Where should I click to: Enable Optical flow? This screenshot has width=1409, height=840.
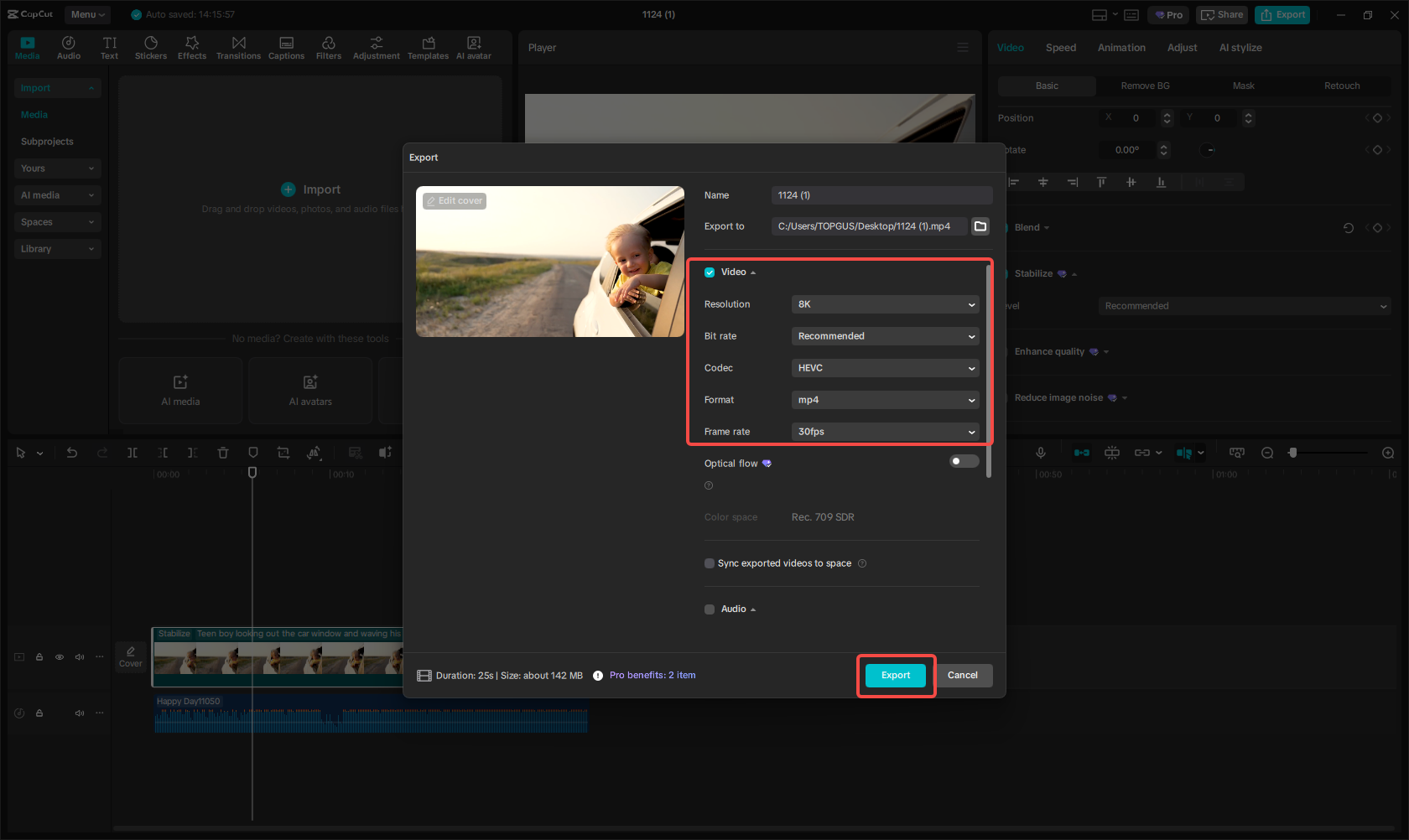point(963,460)
